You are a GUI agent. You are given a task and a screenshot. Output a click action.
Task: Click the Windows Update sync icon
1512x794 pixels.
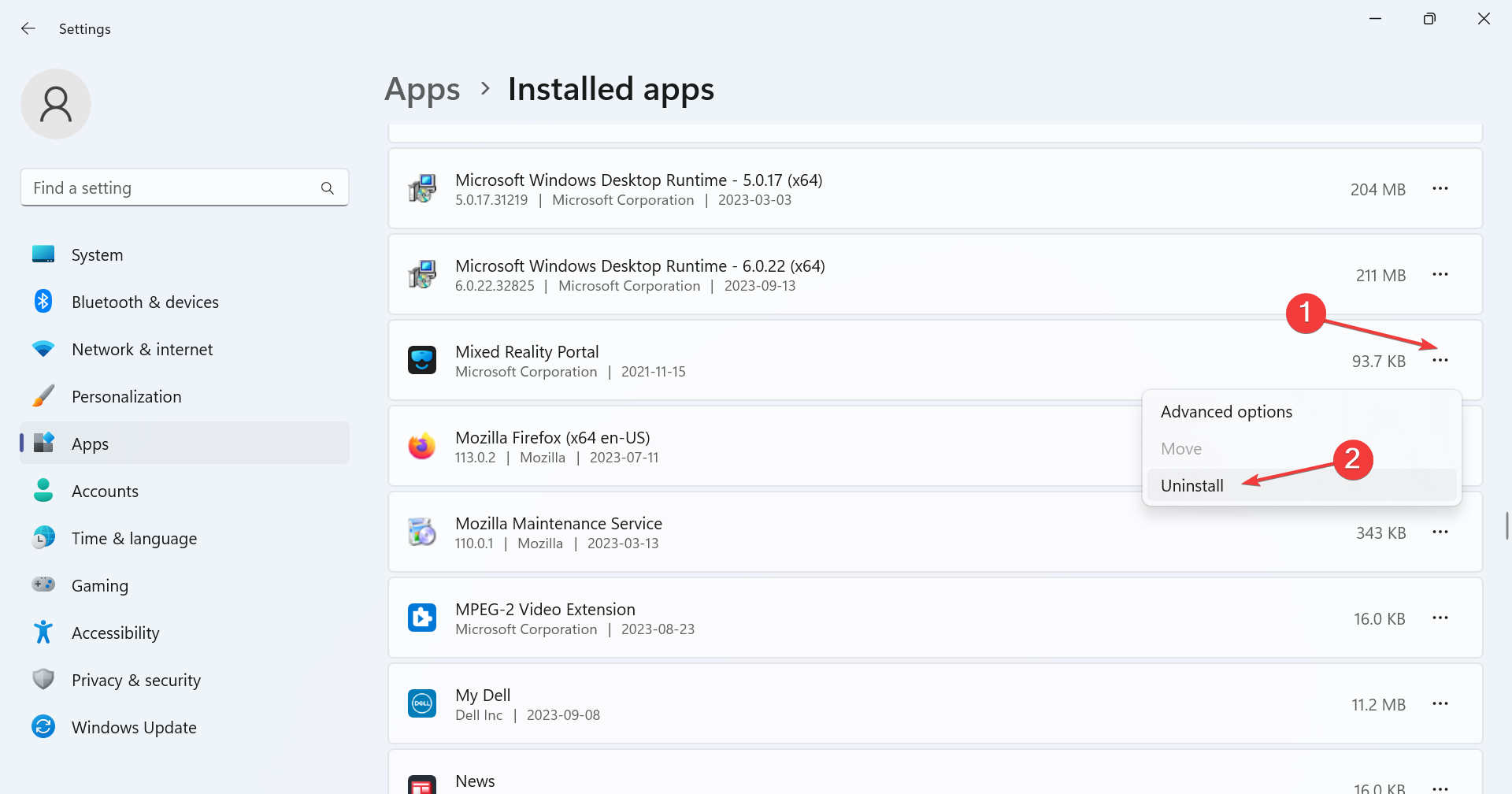click(43, 726)
